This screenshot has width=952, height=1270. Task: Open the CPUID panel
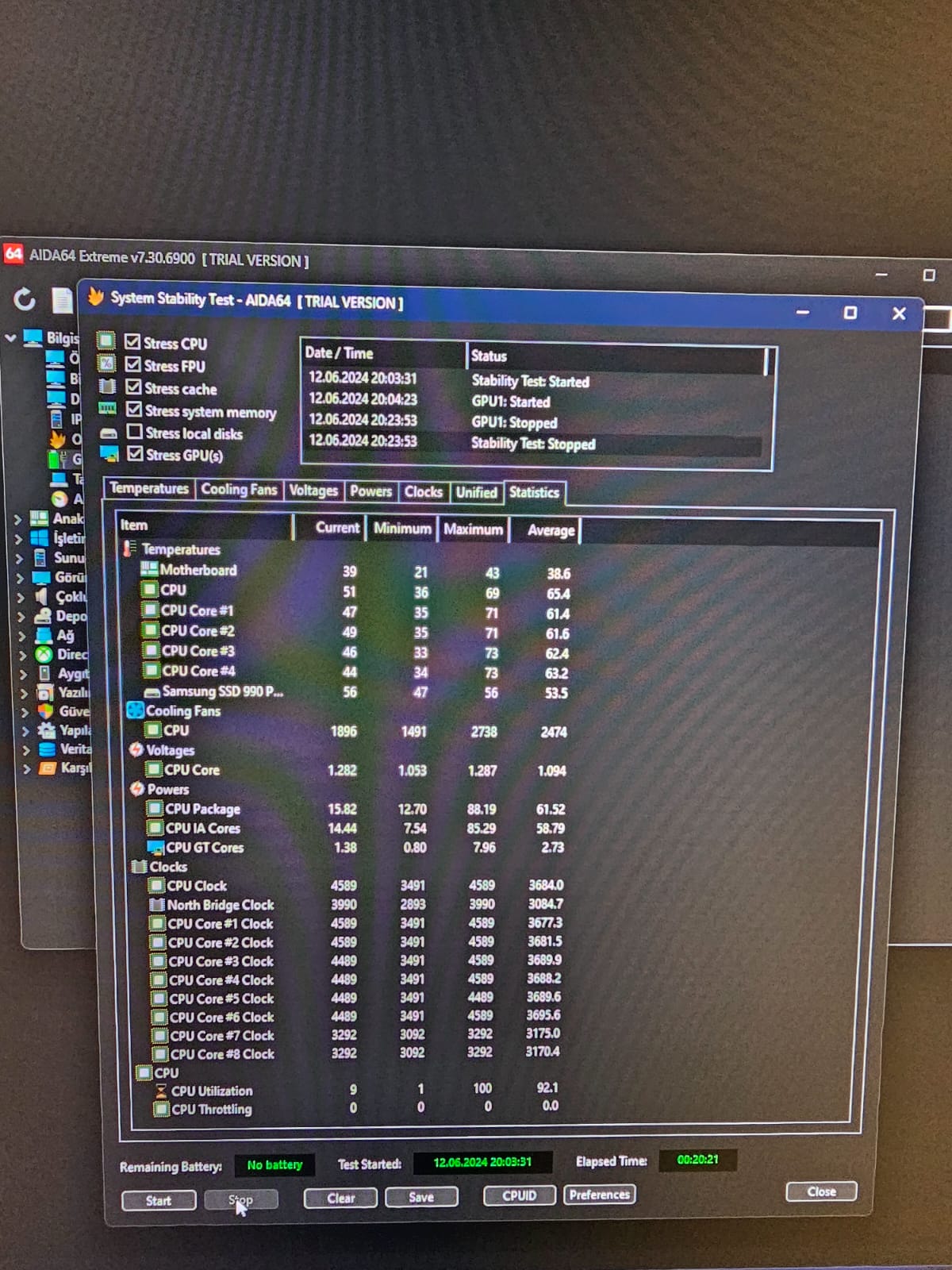pos(519,1195)
